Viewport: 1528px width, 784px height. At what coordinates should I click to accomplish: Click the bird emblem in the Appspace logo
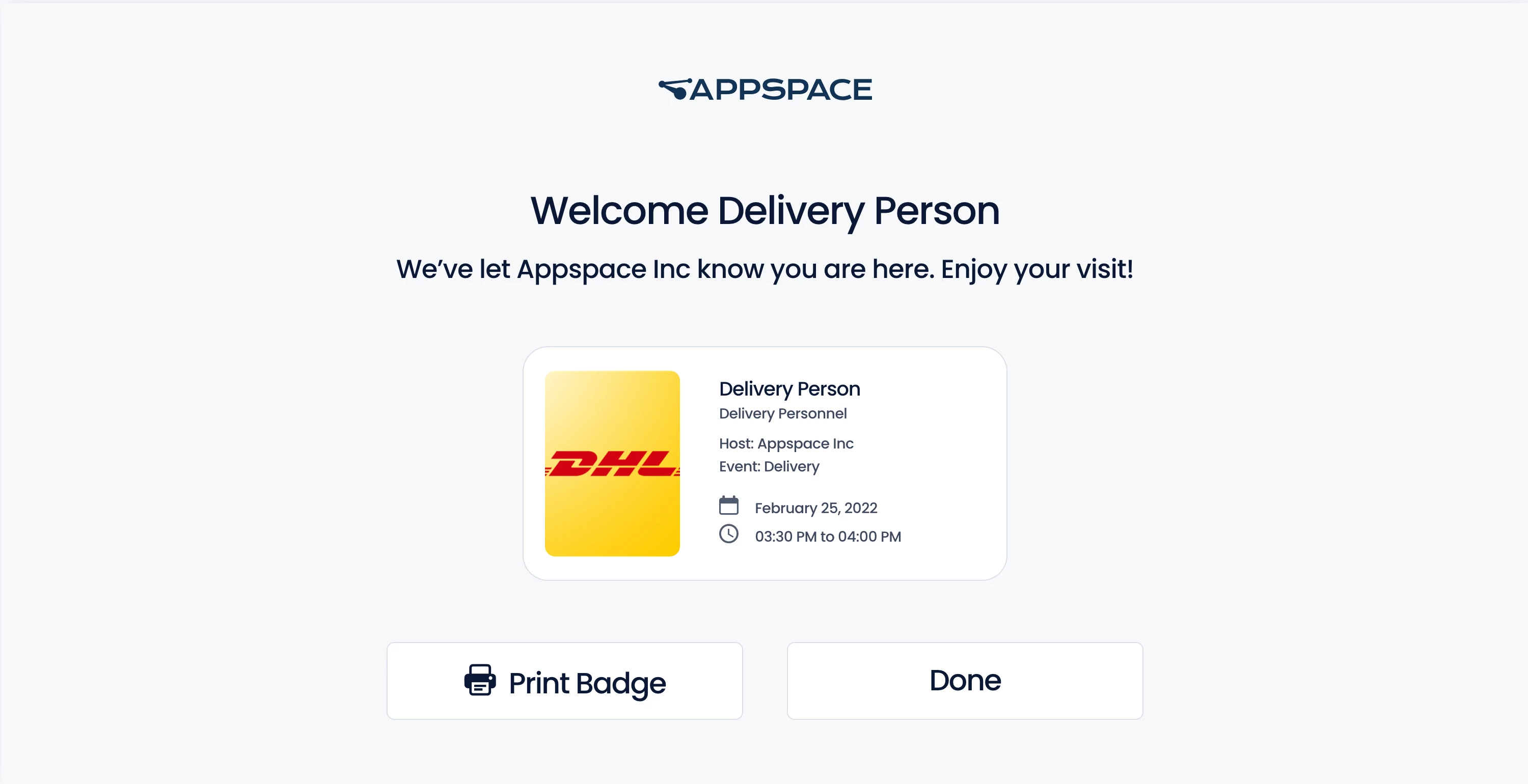674,89
